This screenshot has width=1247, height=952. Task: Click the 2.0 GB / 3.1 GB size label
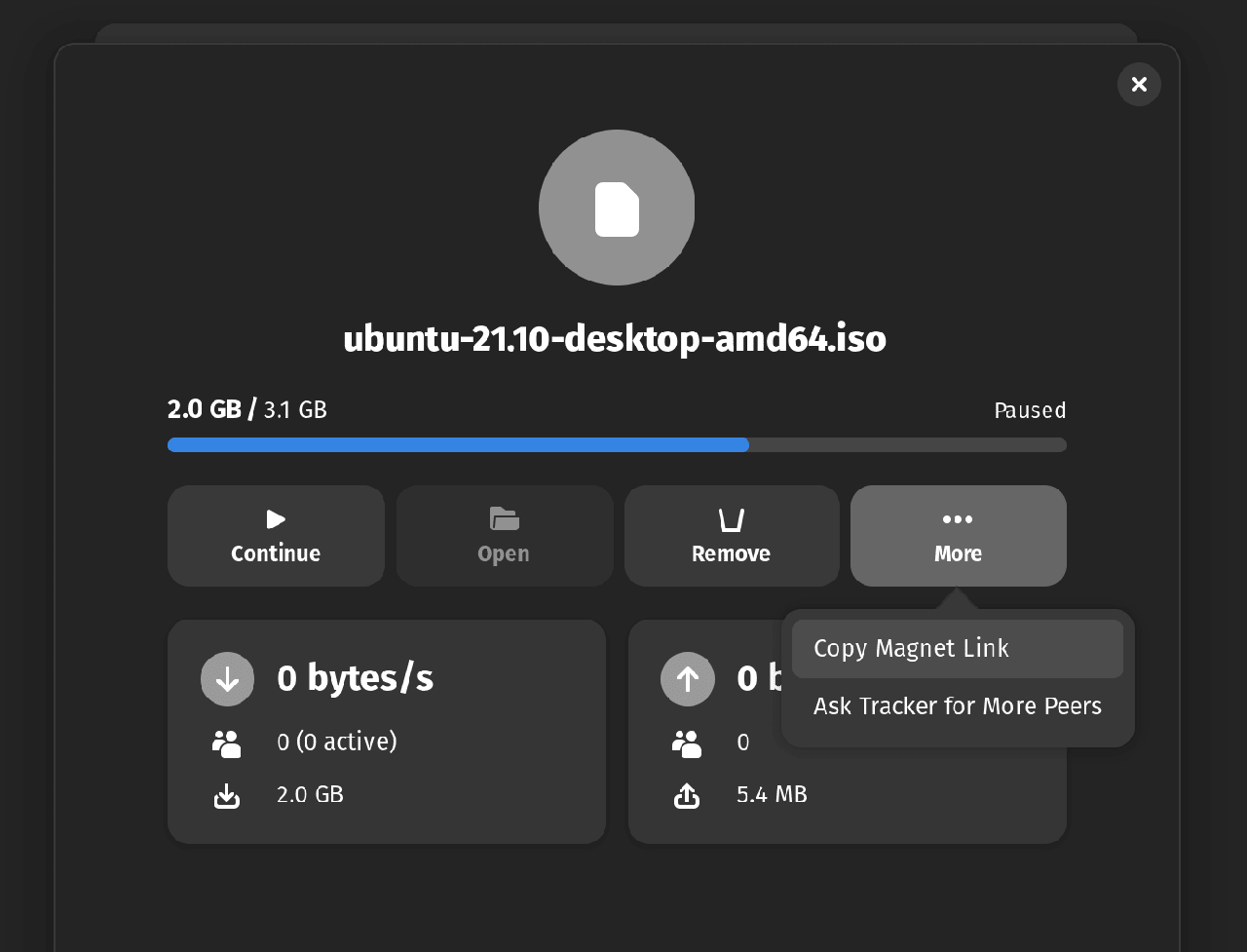(247, 410)
